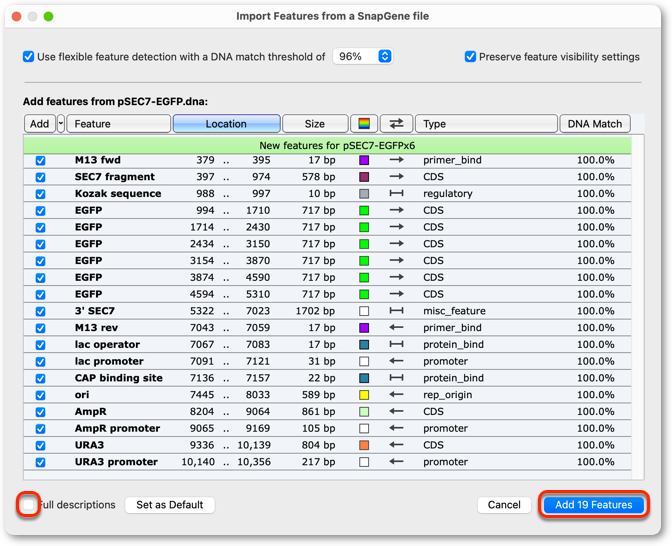
Task: Click the rep_origin type cell
Action: tap(447, 395)
